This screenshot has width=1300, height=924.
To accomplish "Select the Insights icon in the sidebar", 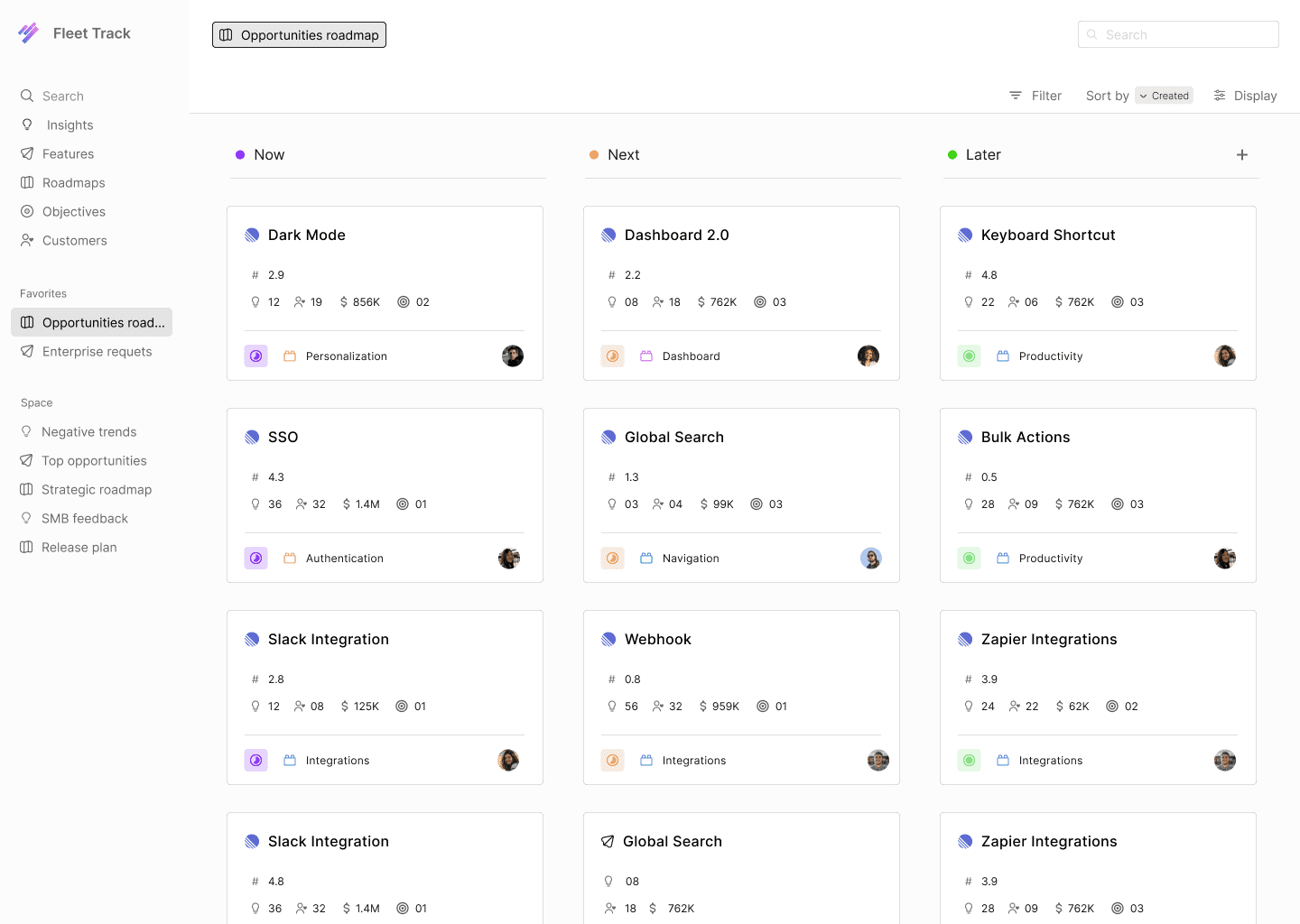I will [27, 125].
